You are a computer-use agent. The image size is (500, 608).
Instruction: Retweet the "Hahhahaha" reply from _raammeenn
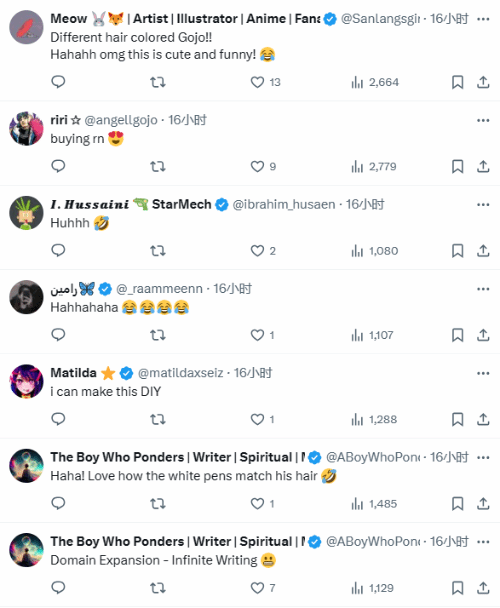pyautogui.click(x=158, y=335)
